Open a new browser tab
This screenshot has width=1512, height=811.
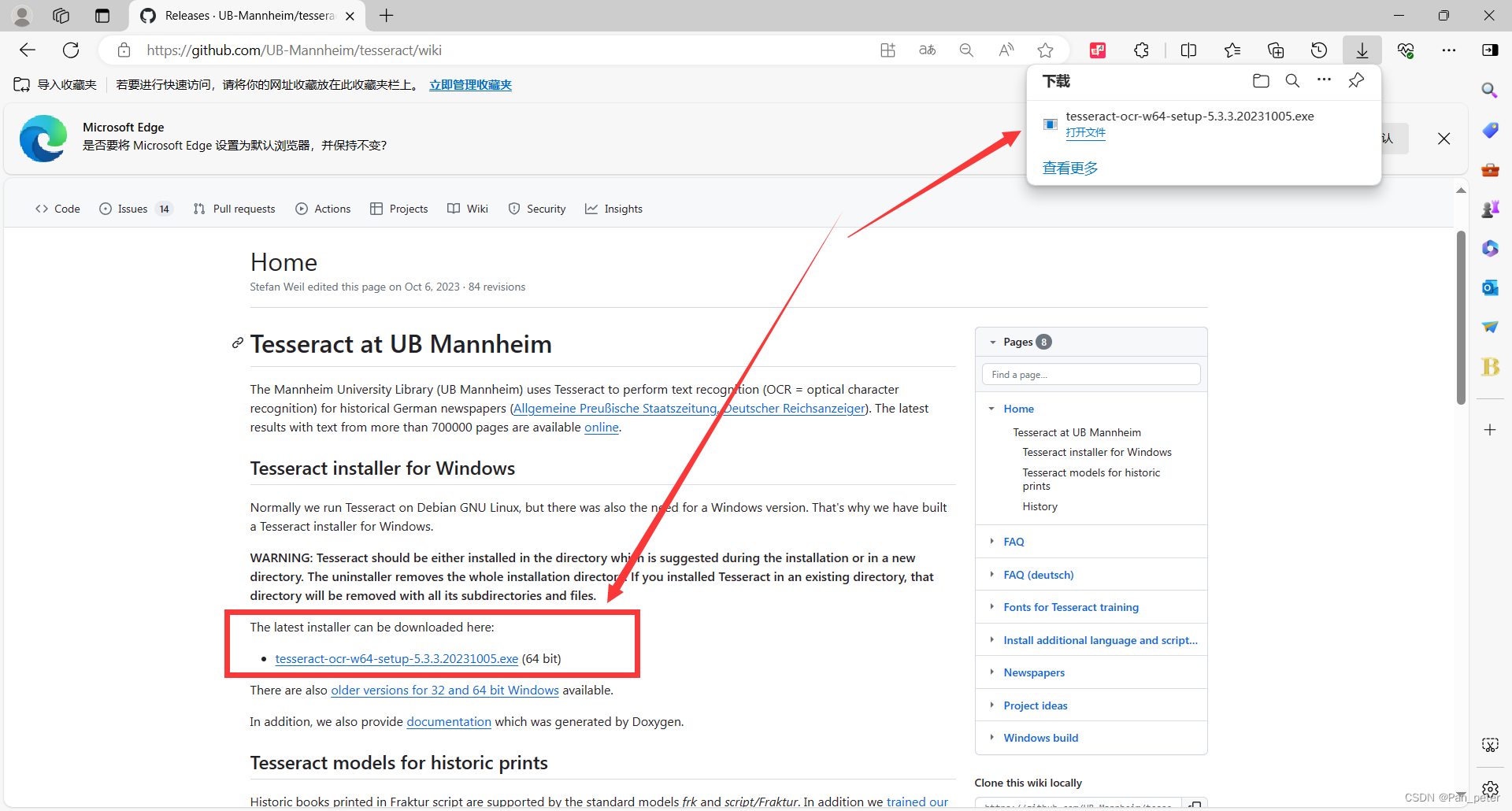click(x=387, y=16)
